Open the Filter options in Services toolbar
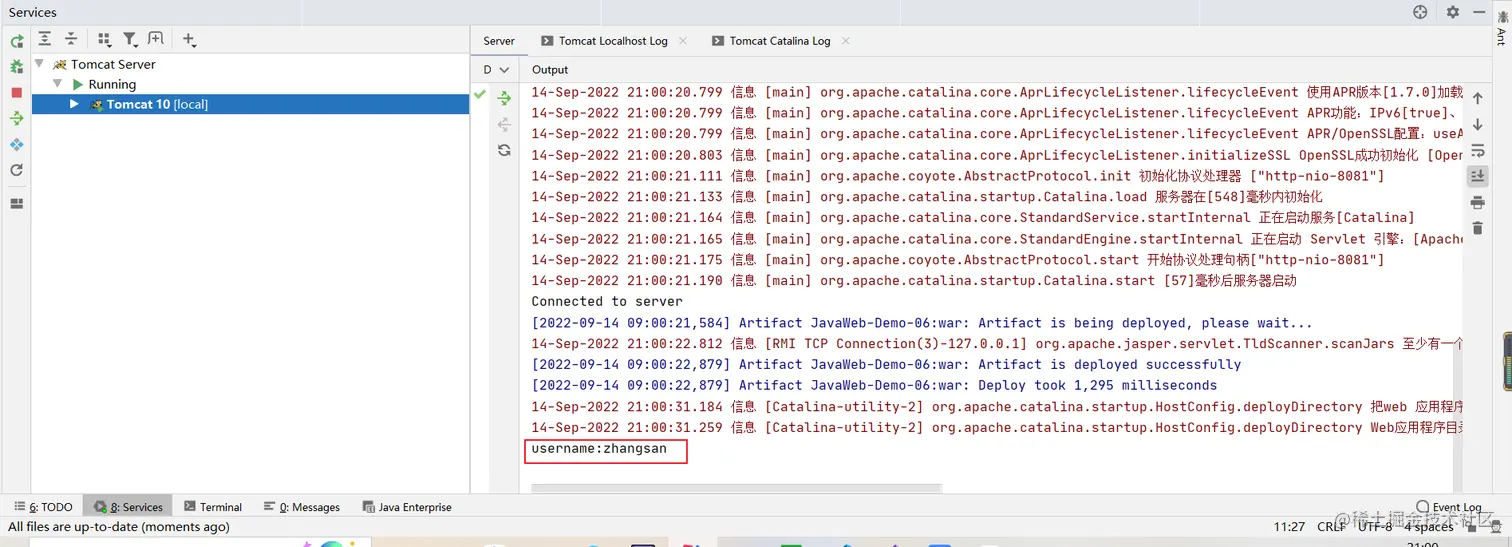1512x547 pixels. 131,39
